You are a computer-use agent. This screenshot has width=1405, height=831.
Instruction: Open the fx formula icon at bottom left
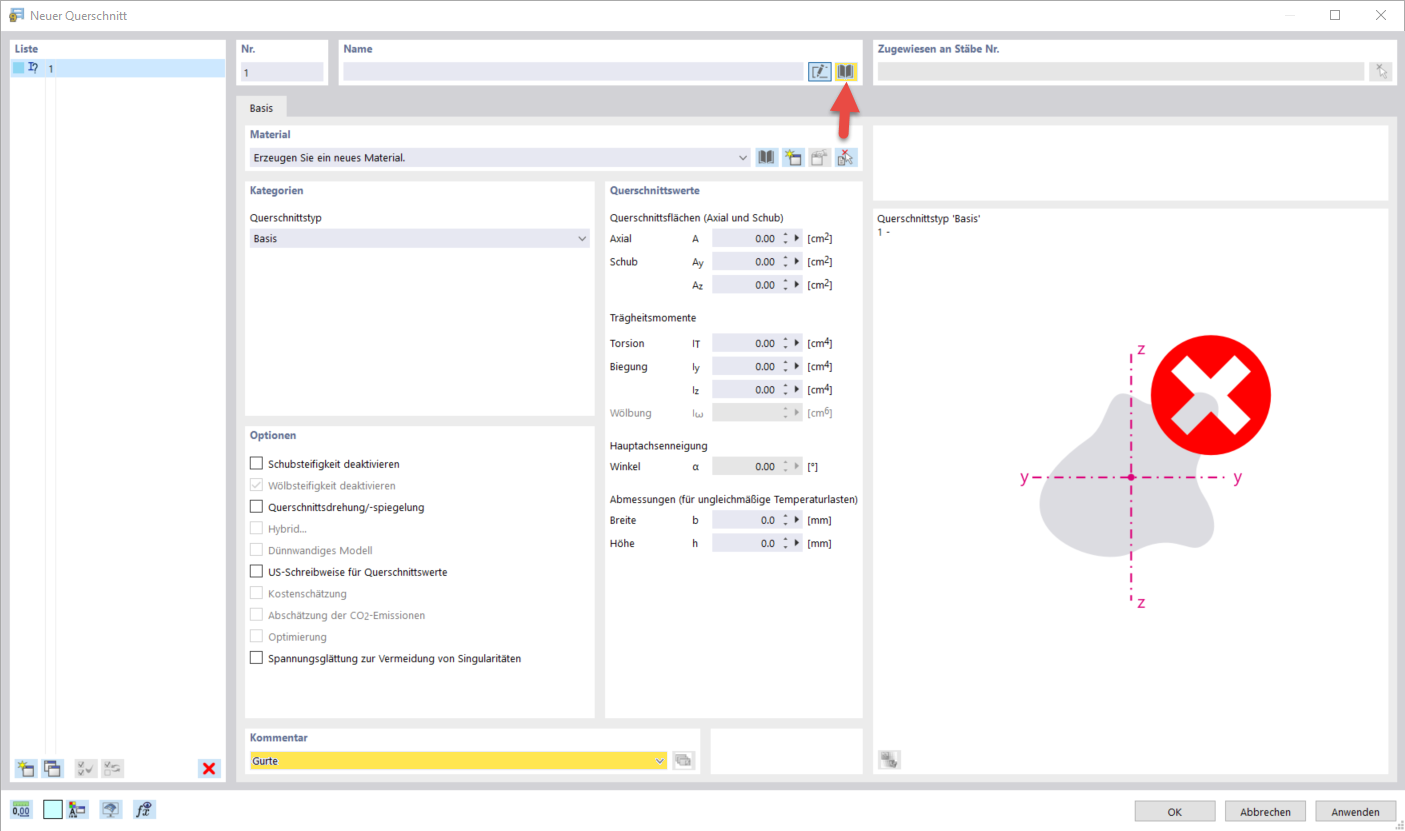[144, 810]
